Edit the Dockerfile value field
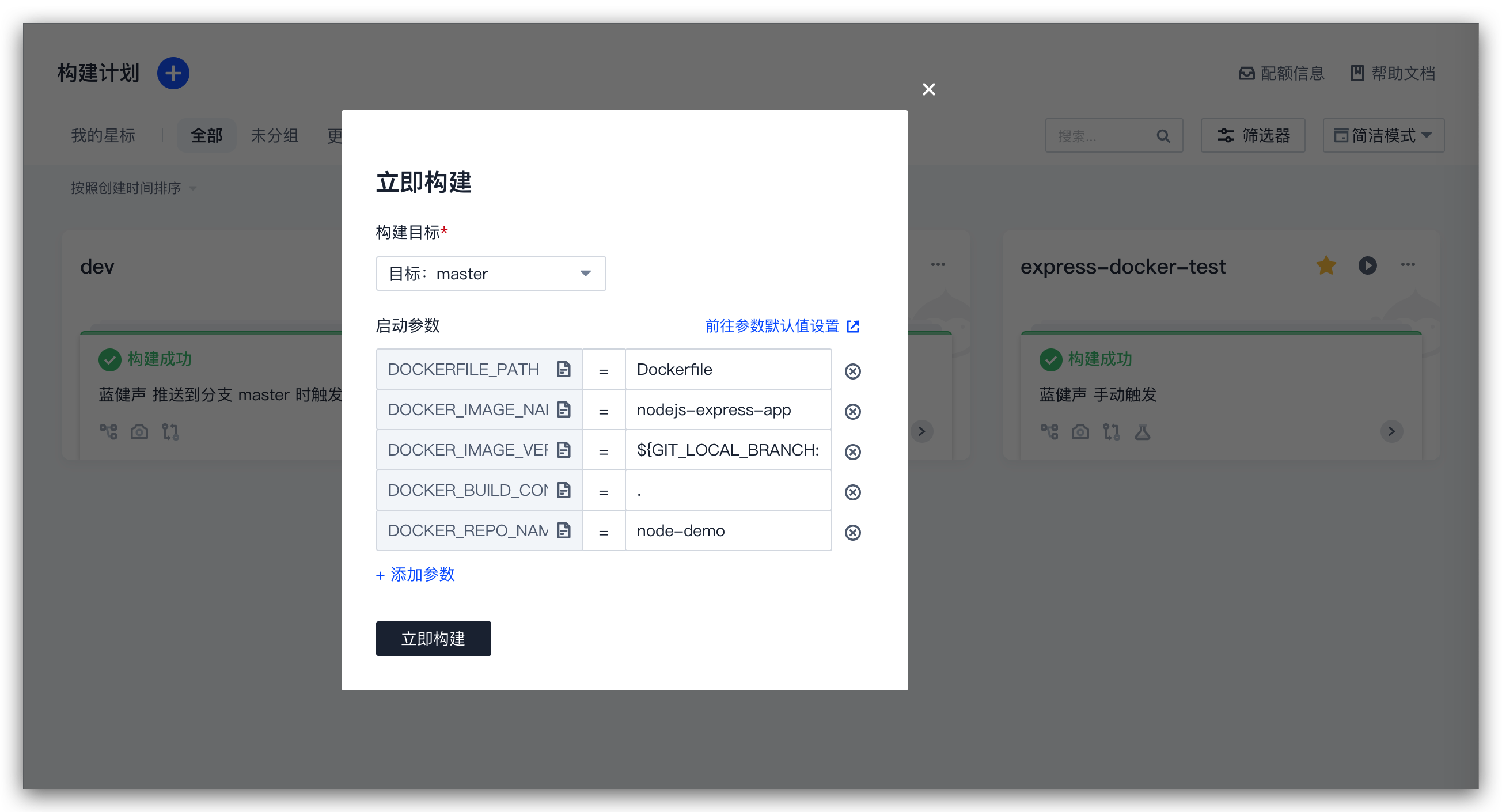The image size is (1502, 812). [x=729, y=369]
